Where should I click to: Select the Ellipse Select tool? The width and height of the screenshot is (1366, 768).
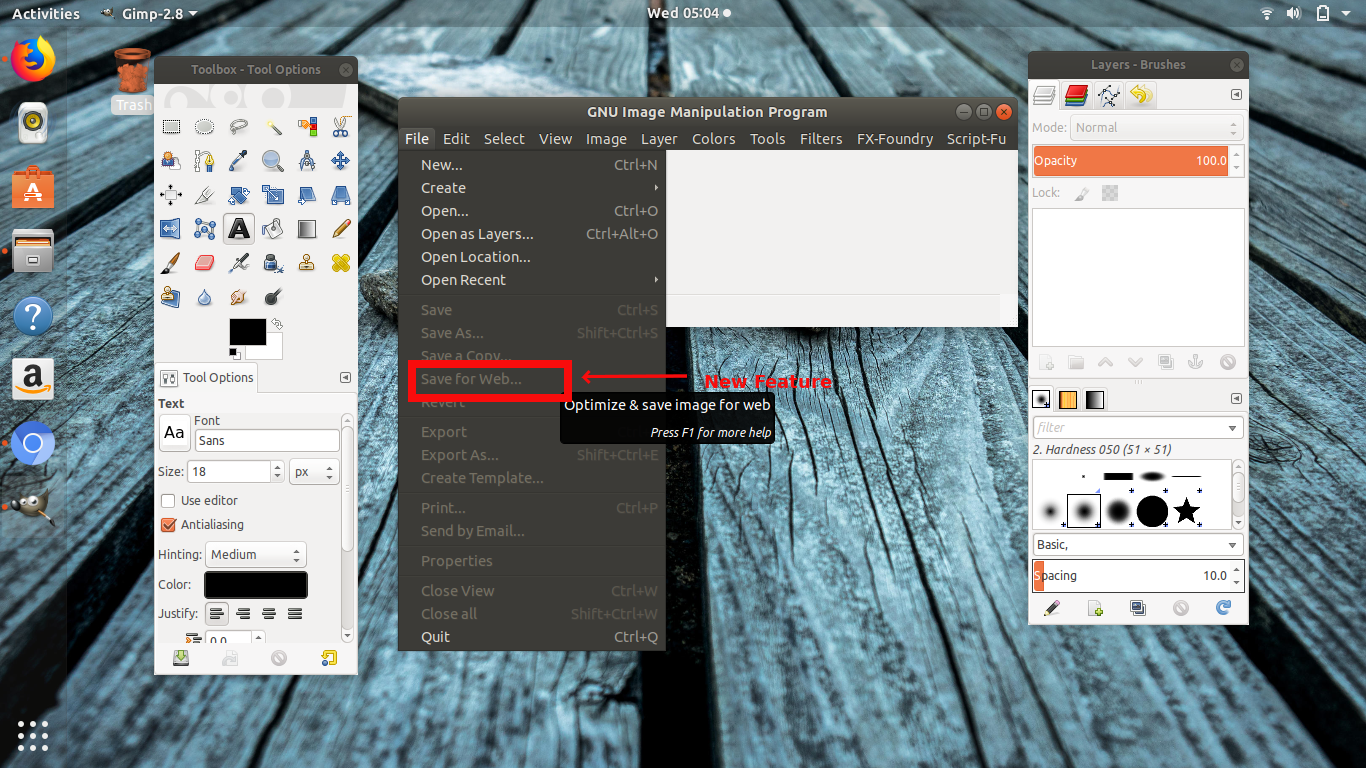pos(205,127)
